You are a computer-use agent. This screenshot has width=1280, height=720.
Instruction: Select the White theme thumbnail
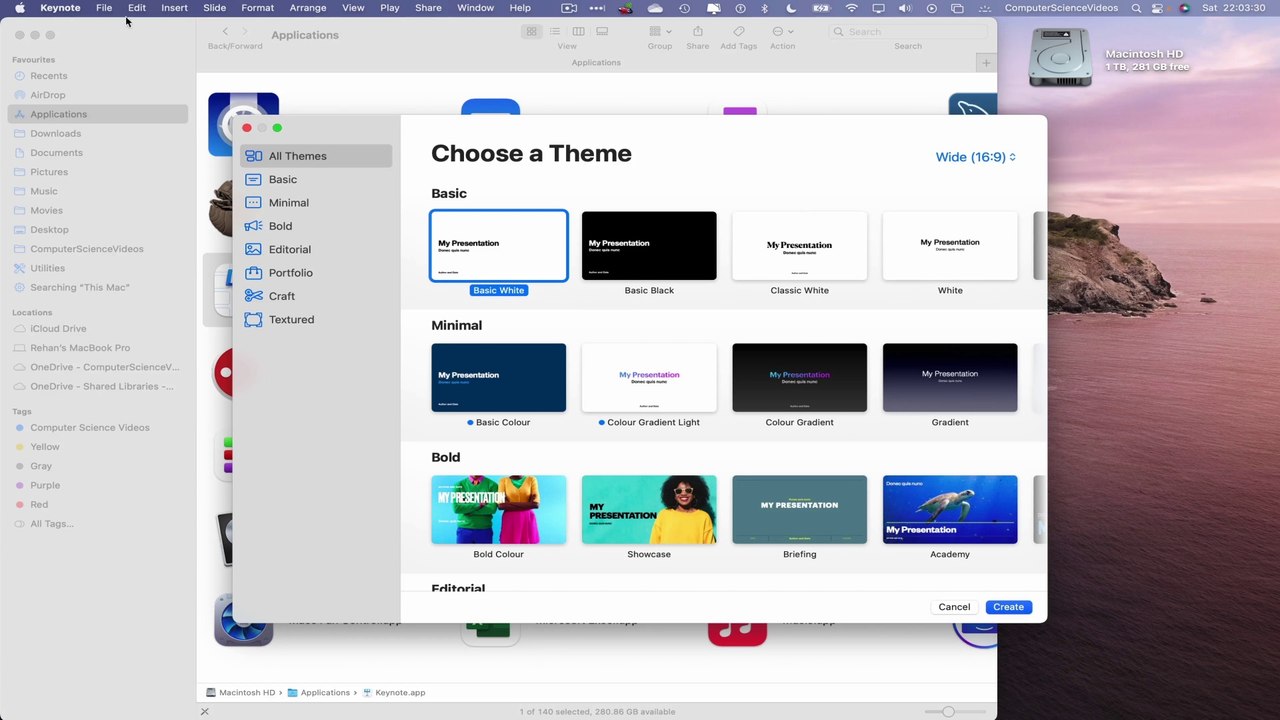click(x=950, y=246)
